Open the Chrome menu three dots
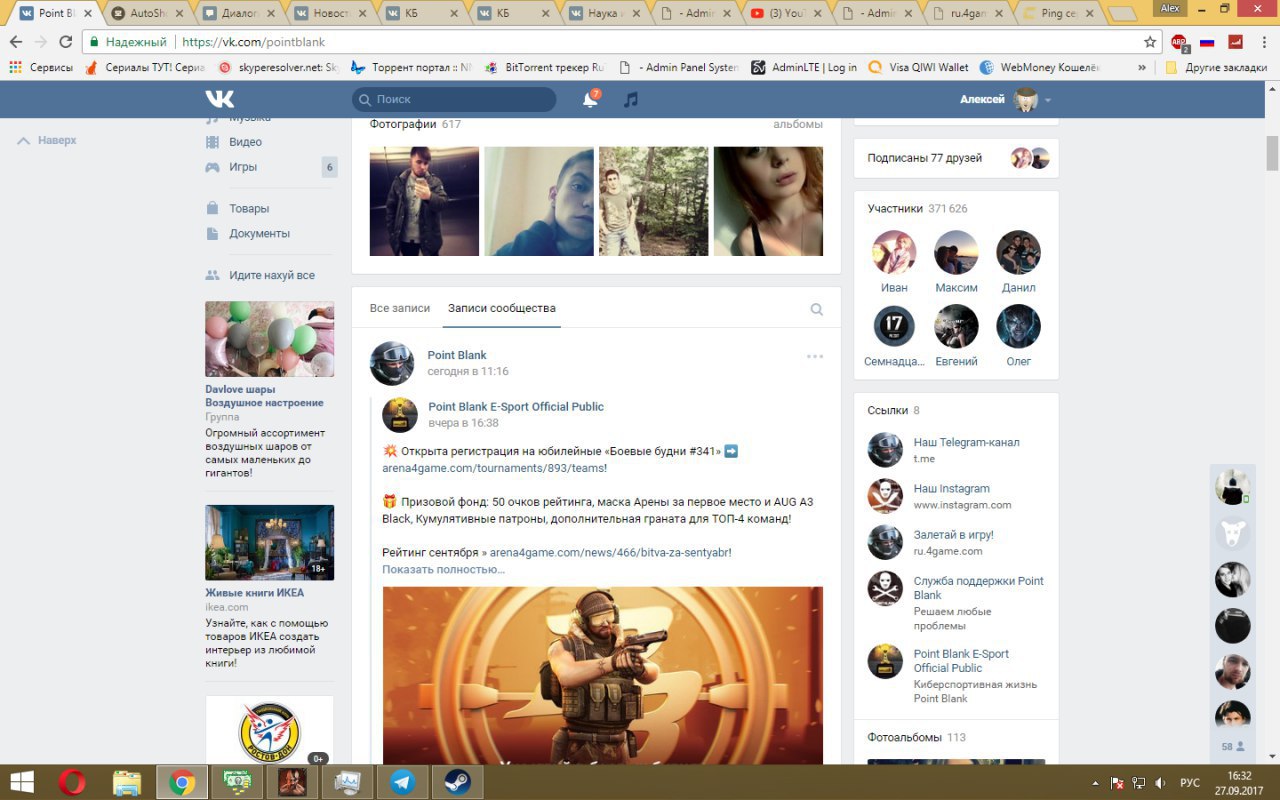 [x=1263, y=42]
